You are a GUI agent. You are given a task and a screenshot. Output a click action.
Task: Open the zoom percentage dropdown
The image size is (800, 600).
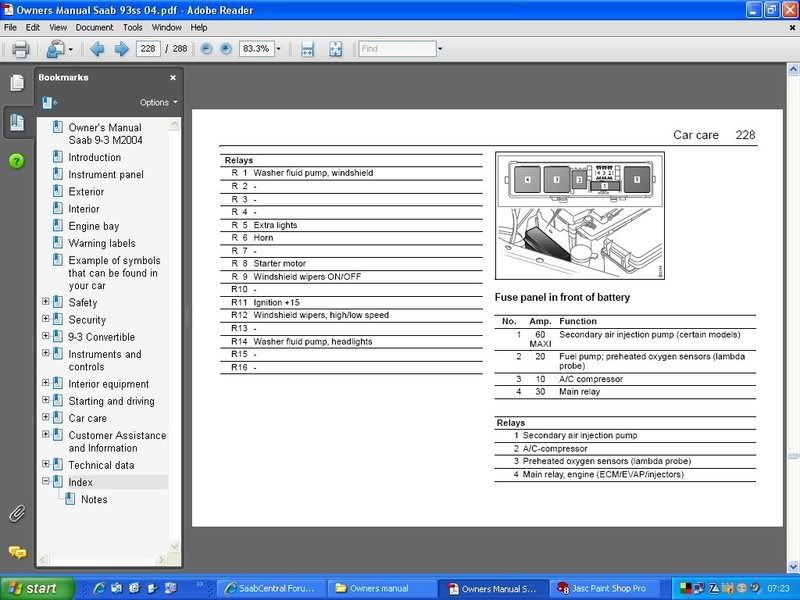tap(278, 49)
